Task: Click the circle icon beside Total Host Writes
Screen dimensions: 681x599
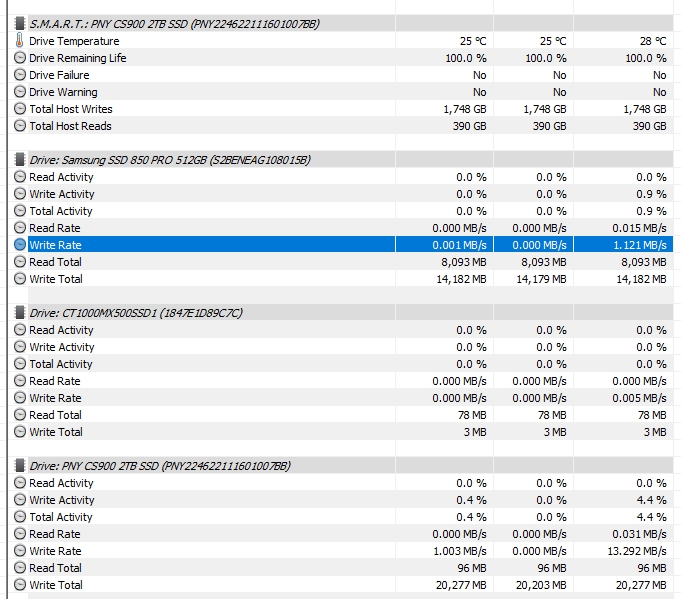Action: (19, 109)
